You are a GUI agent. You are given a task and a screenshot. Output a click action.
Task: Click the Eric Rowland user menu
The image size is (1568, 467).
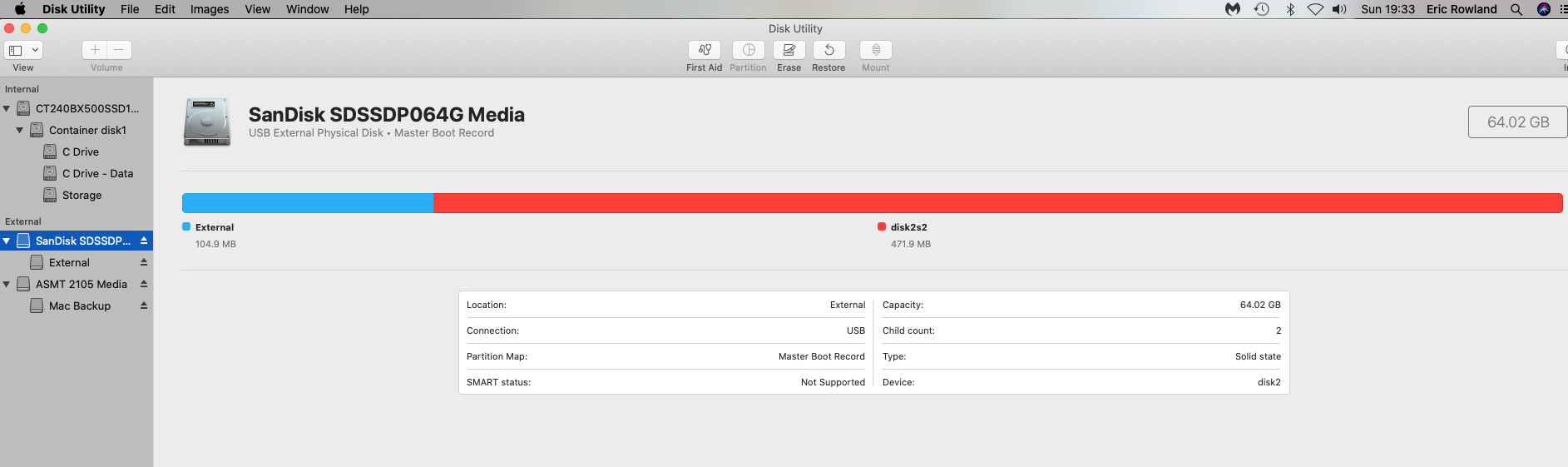(1462, 9)
